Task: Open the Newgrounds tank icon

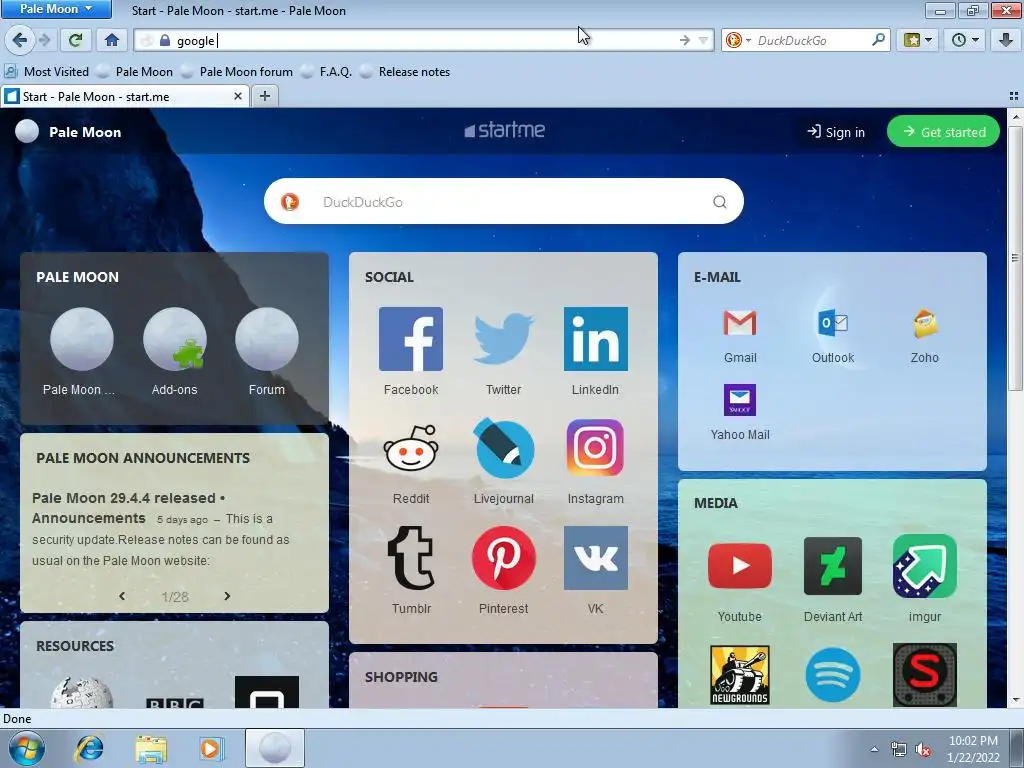Action: tap(740, 675)
